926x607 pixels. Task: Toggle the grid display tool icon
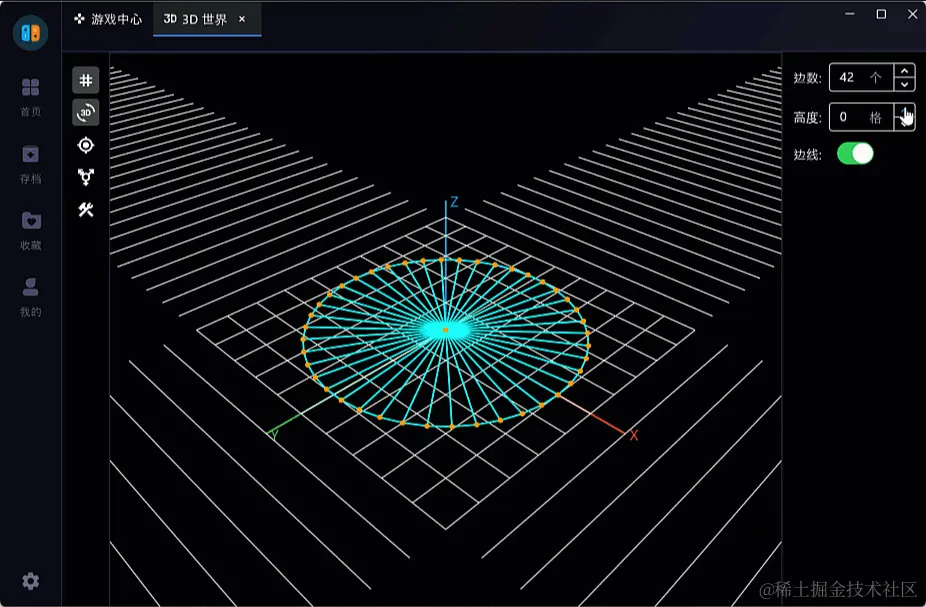click(x=86, y=80)
